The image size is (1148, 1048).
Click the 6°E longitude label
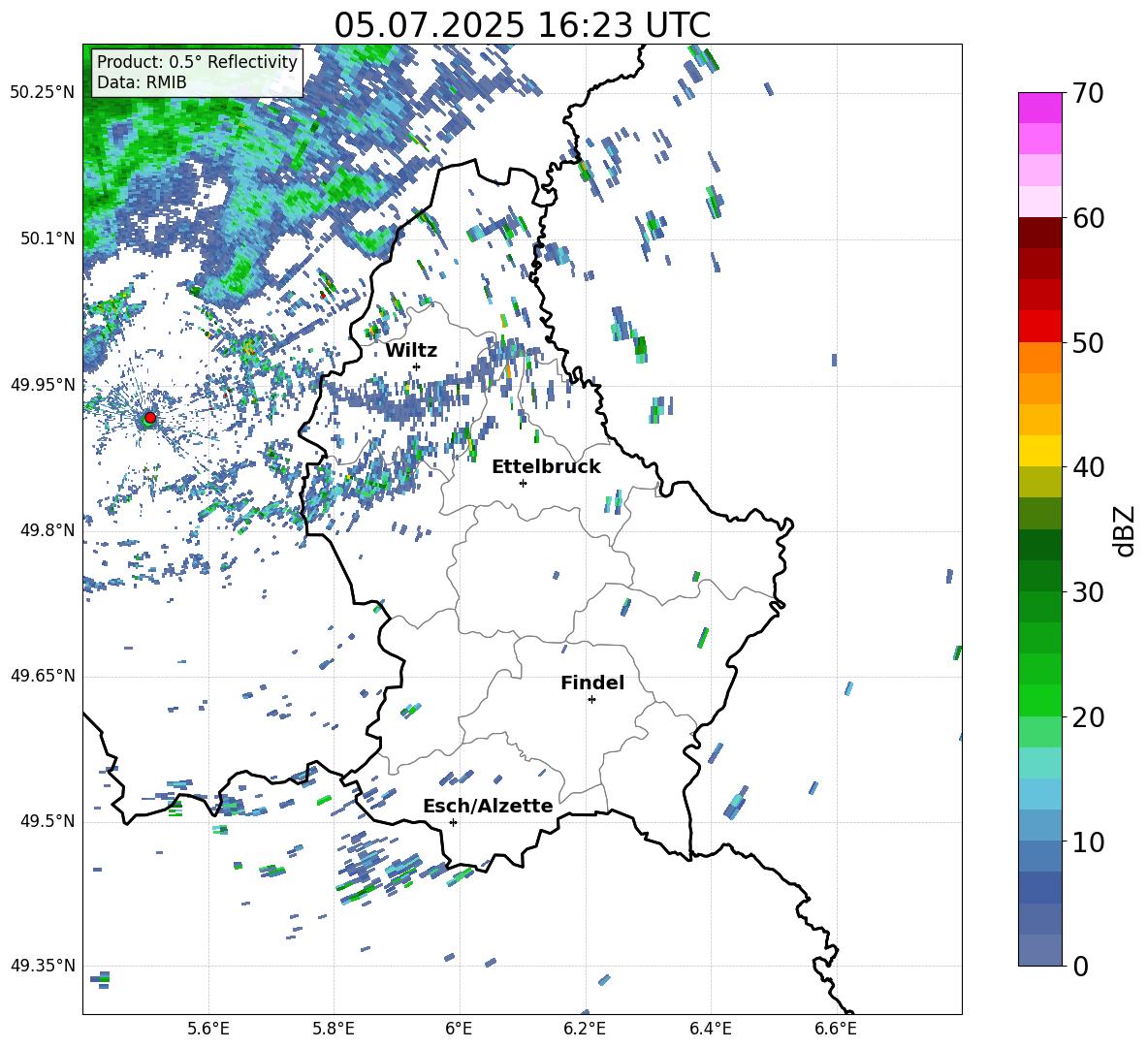click(459, 1030)
